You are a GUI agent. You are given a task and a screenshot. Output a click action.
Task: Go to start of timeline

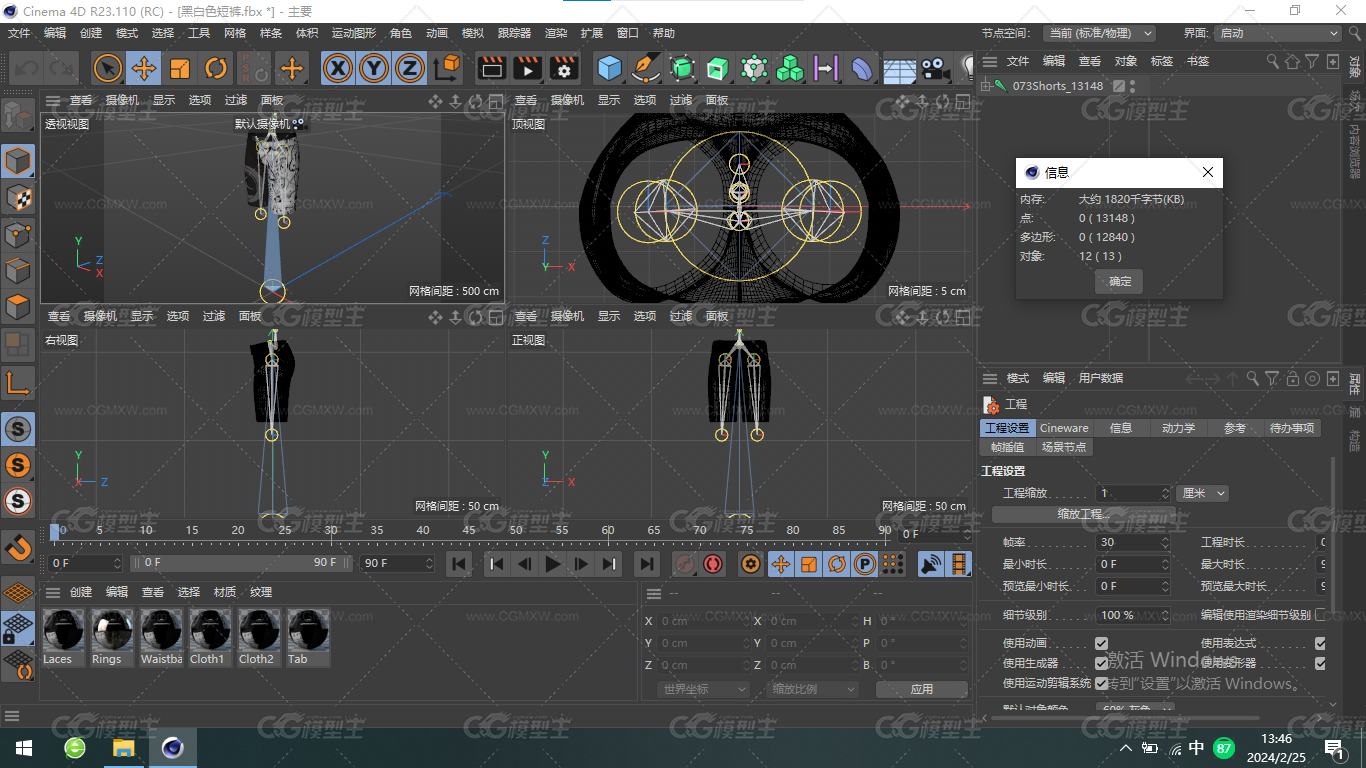click(459, 564)
